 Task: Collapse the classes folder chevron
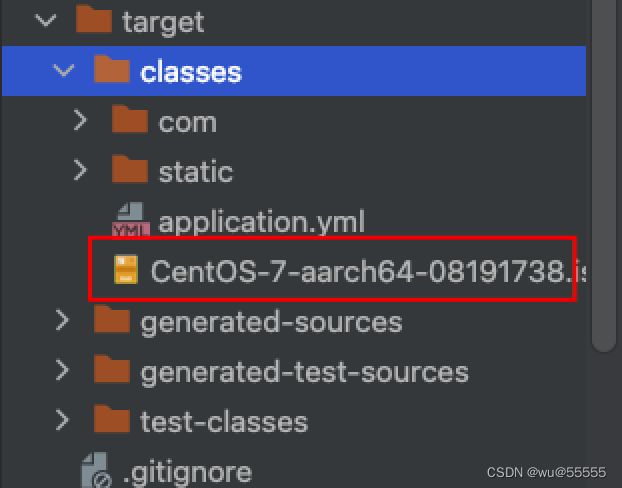pos(64,71)
